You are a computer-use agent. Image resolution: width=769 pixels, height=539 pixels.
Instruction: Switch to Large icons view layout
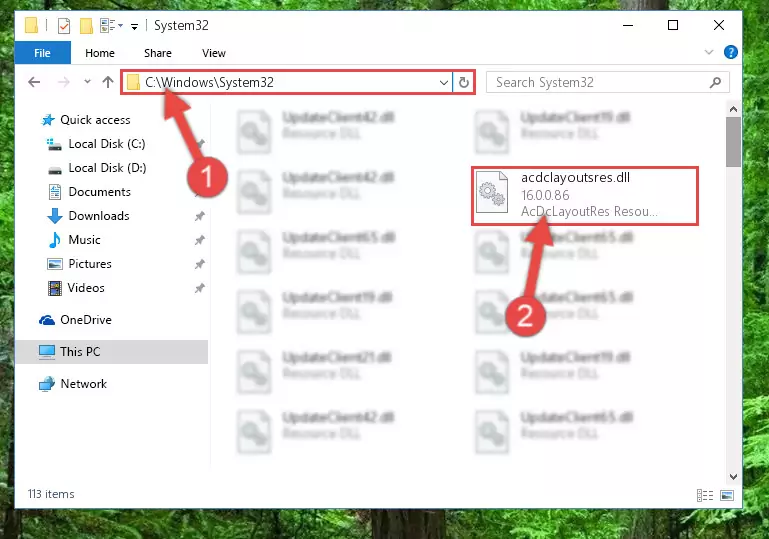(727, 495)
